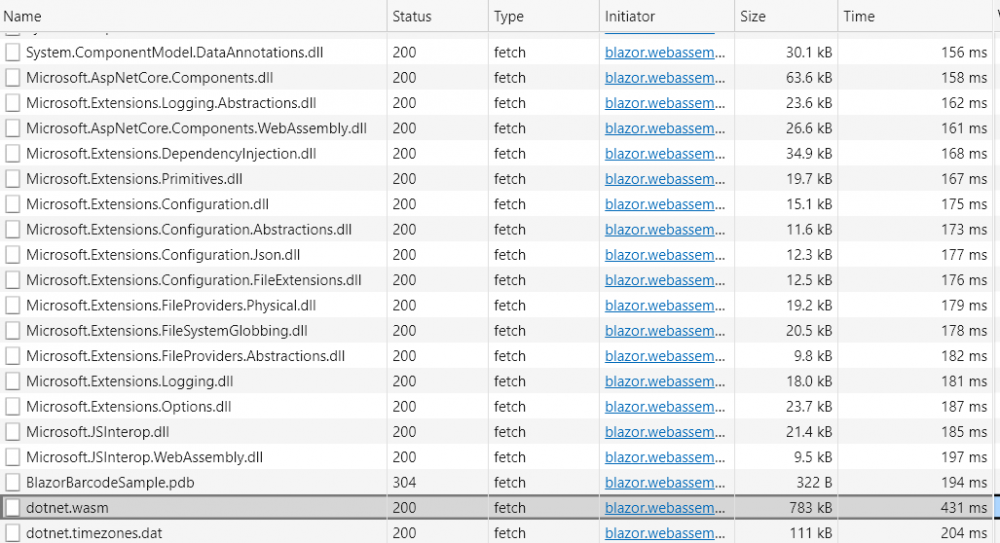Click file icon beside dotnet.timezones.dat
The image size is (1000, 543).
click(x=13, y=533)
